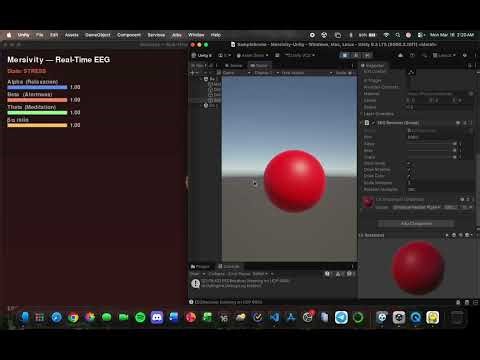Click the red sphere material preview
Screen dimensions: 480x360
(x=418, y=268)
